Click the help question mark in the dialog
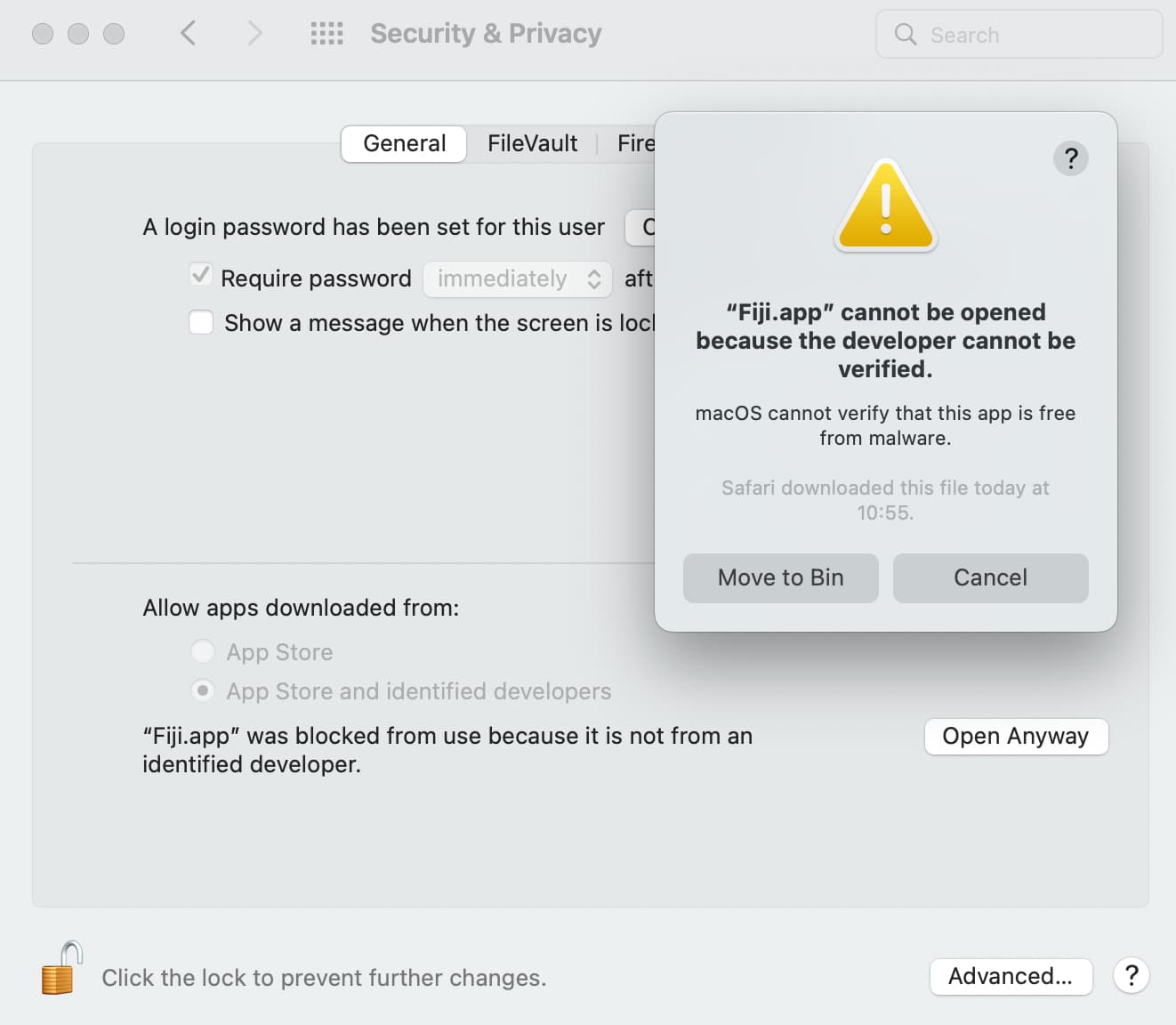1176x1025 pixels. (x=1070, y=158)
